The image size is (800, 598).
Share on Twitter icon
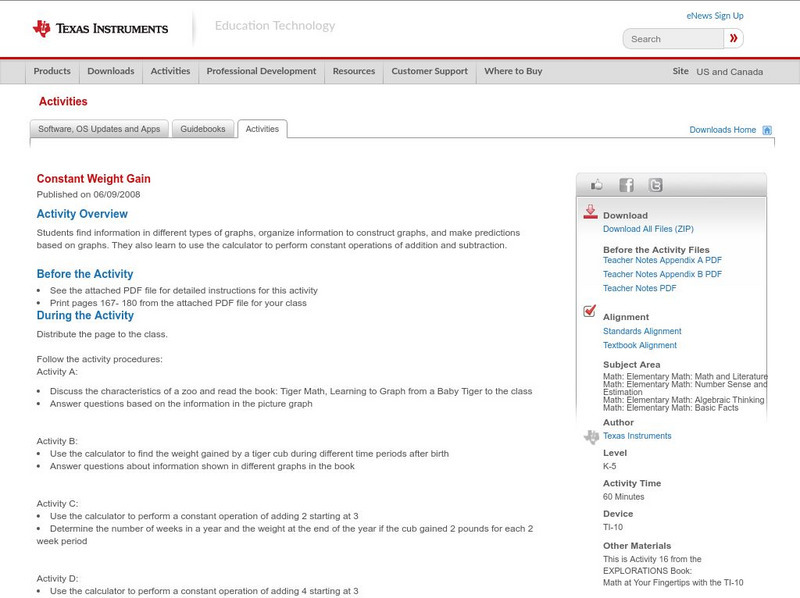(x=655, y=185)
